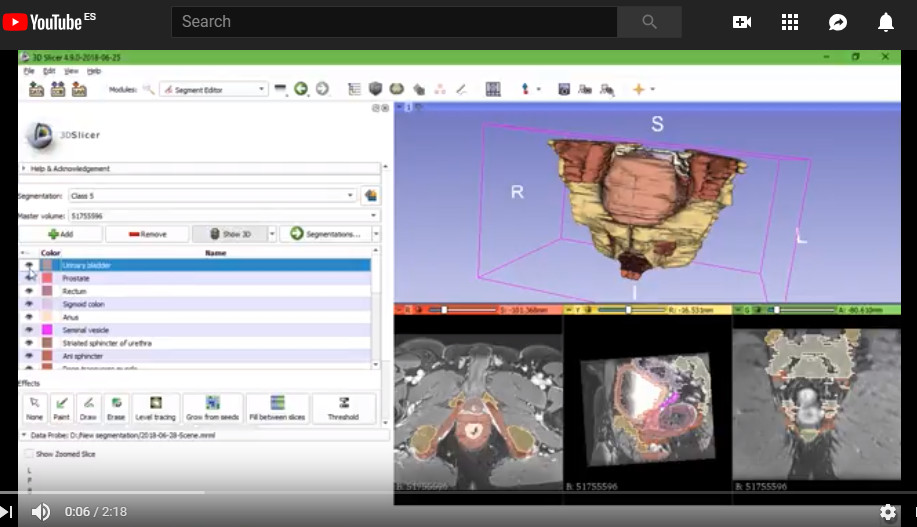
Task: Activate the Level tracing effect
Action: [156, 408]
